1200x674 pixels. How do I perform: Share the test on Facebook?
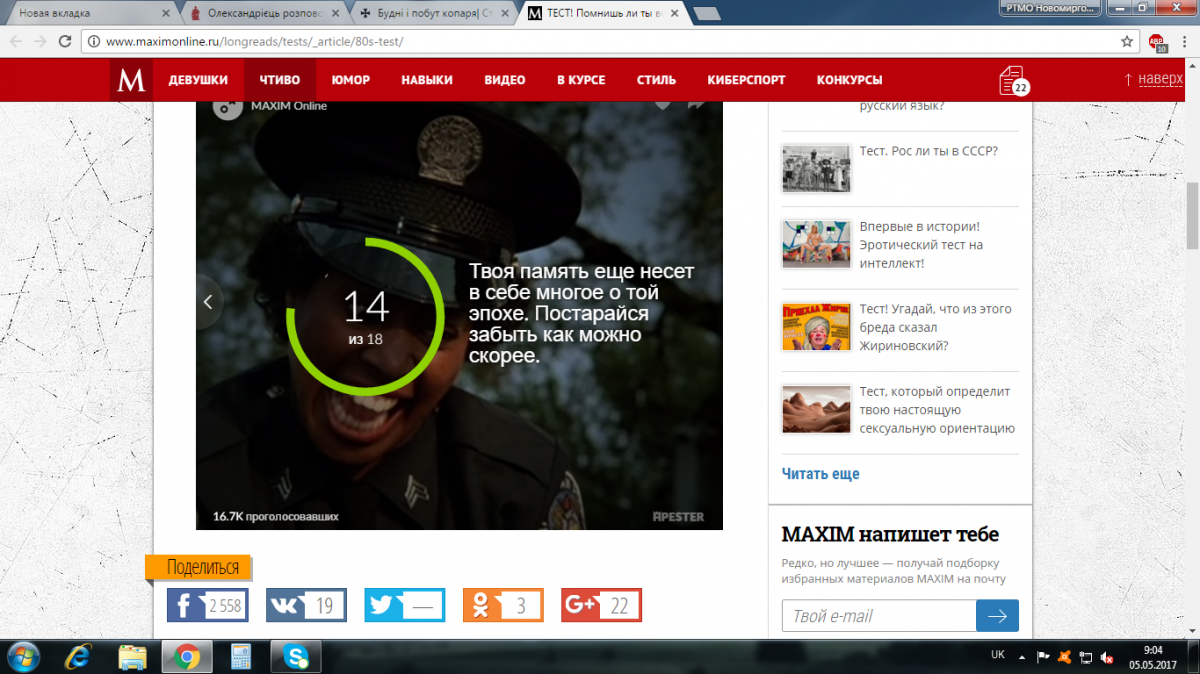(207, 605)
